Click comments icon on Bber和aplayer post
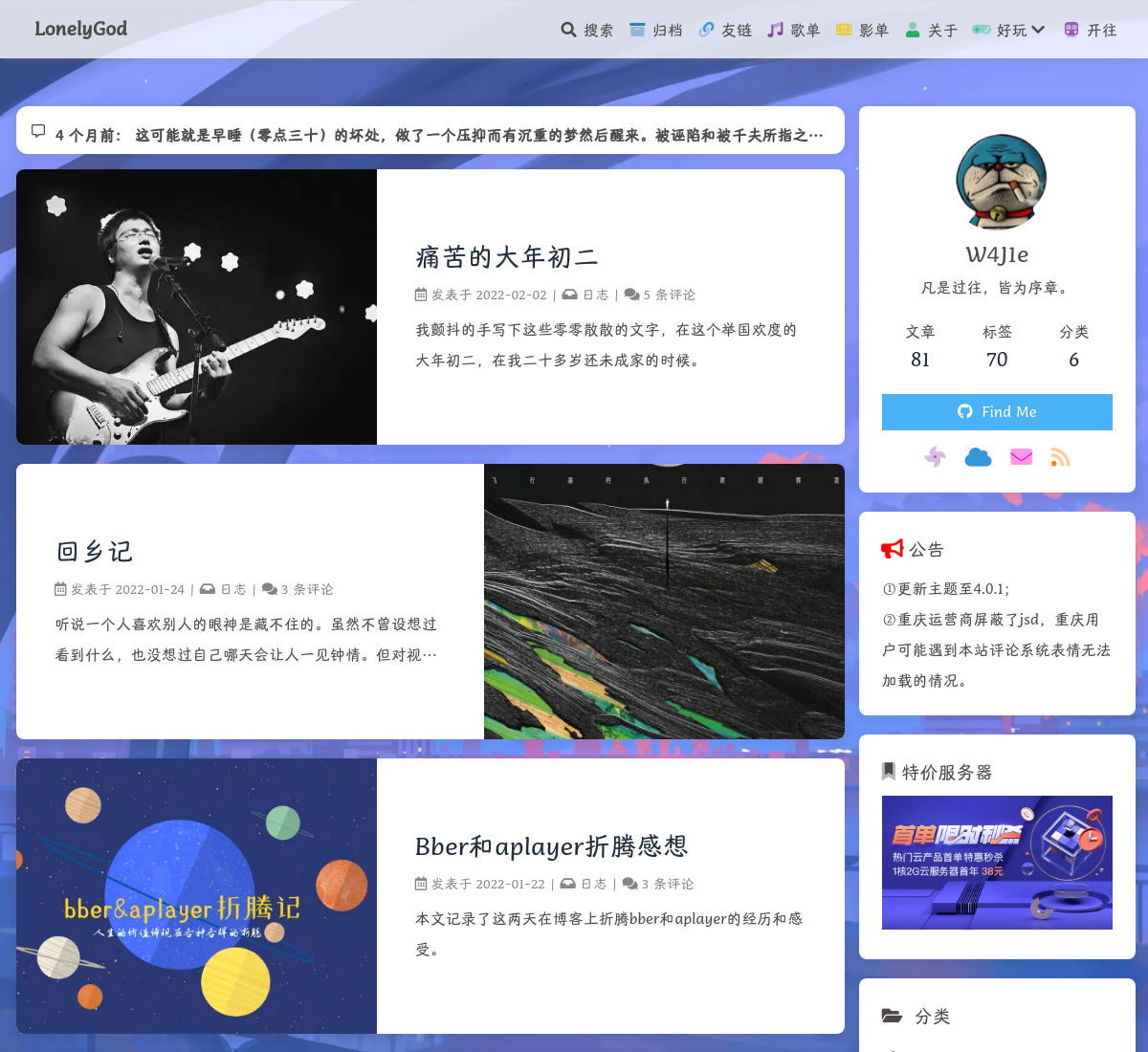Viewport: 1148px width, 1052px height. 630,884
